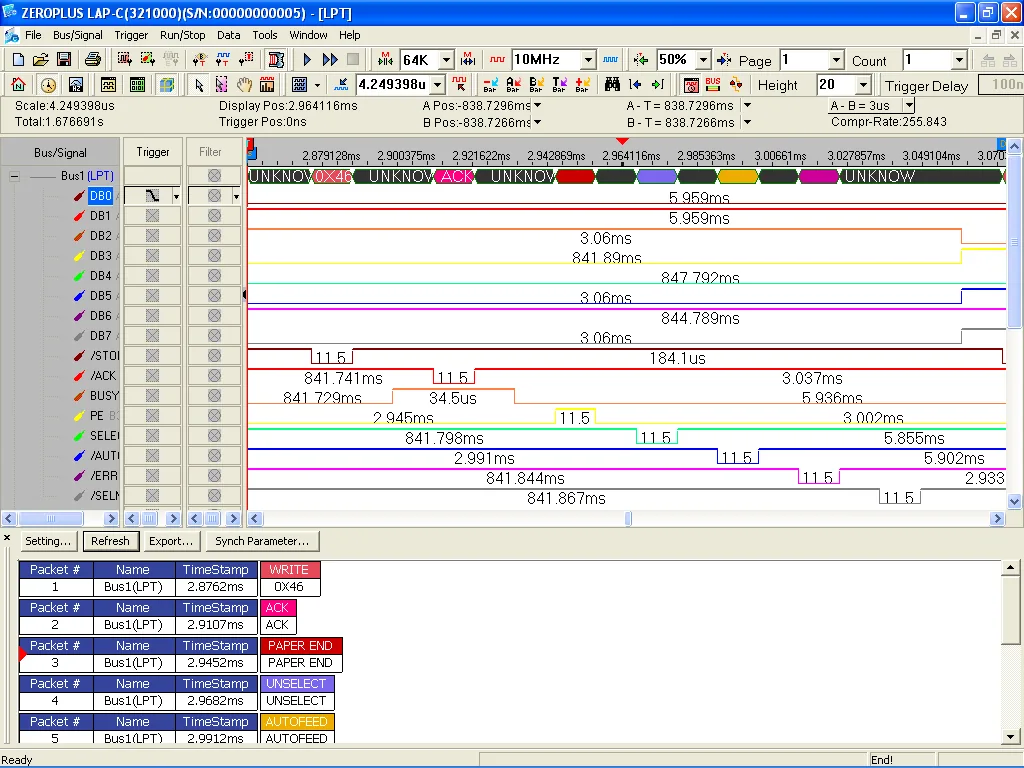
Task: Click the previous edge arrow icon
Action: (x=635, y=85)
